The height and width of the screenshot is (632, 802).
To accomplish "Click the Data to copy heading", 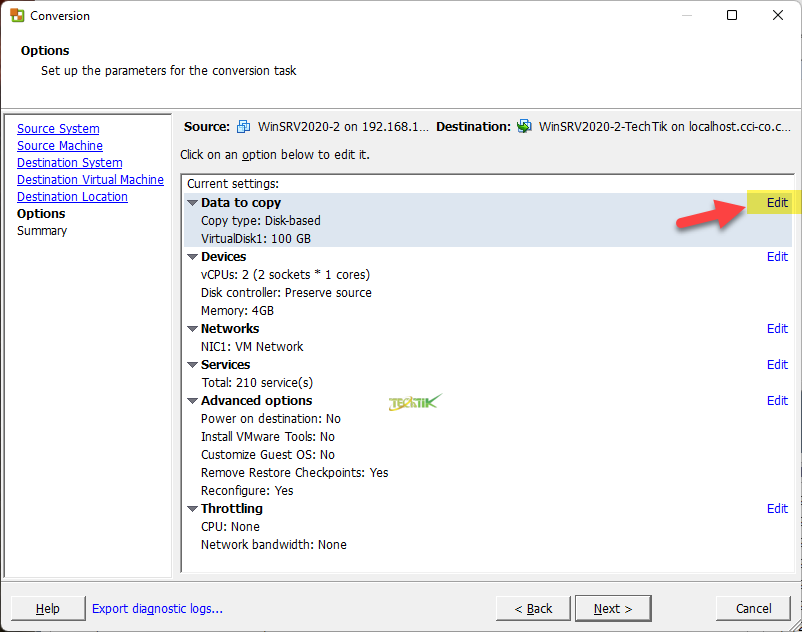I will click(x=241, y=203).
